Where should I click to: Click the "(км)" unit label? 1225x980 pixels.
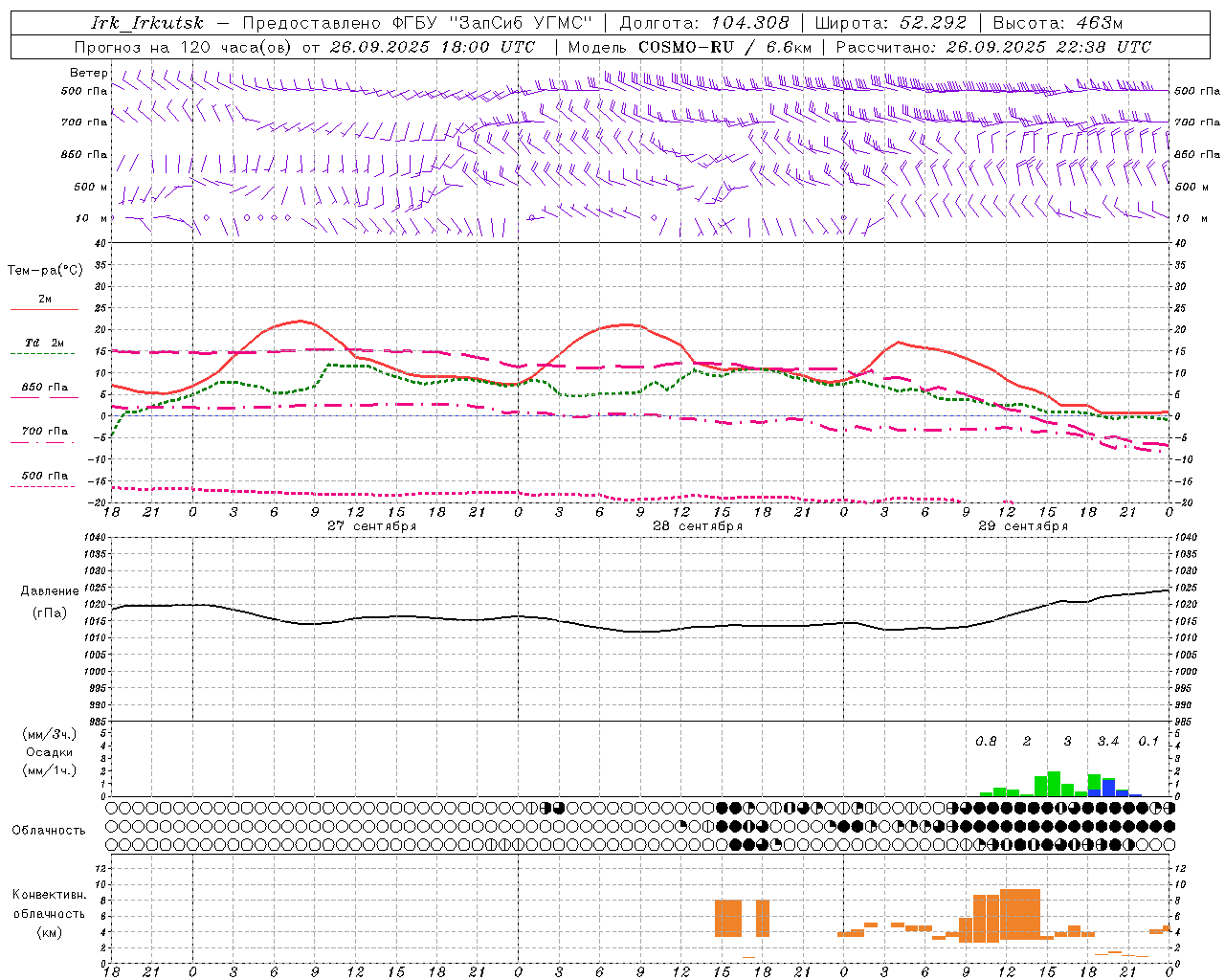tap(50, 932)
